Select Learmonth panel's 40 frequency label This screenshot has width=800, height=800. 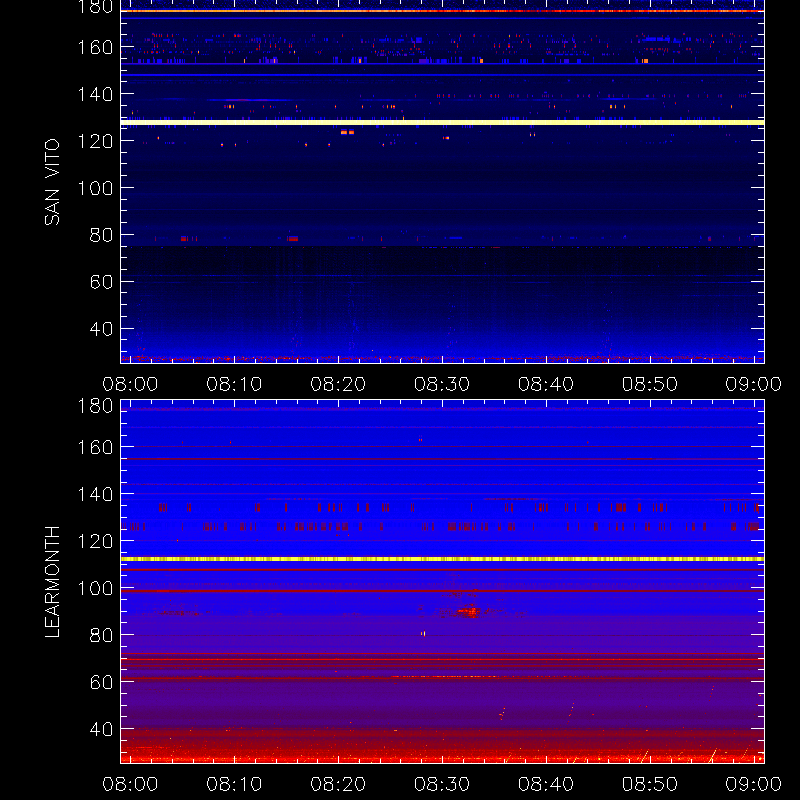[101, 729]
